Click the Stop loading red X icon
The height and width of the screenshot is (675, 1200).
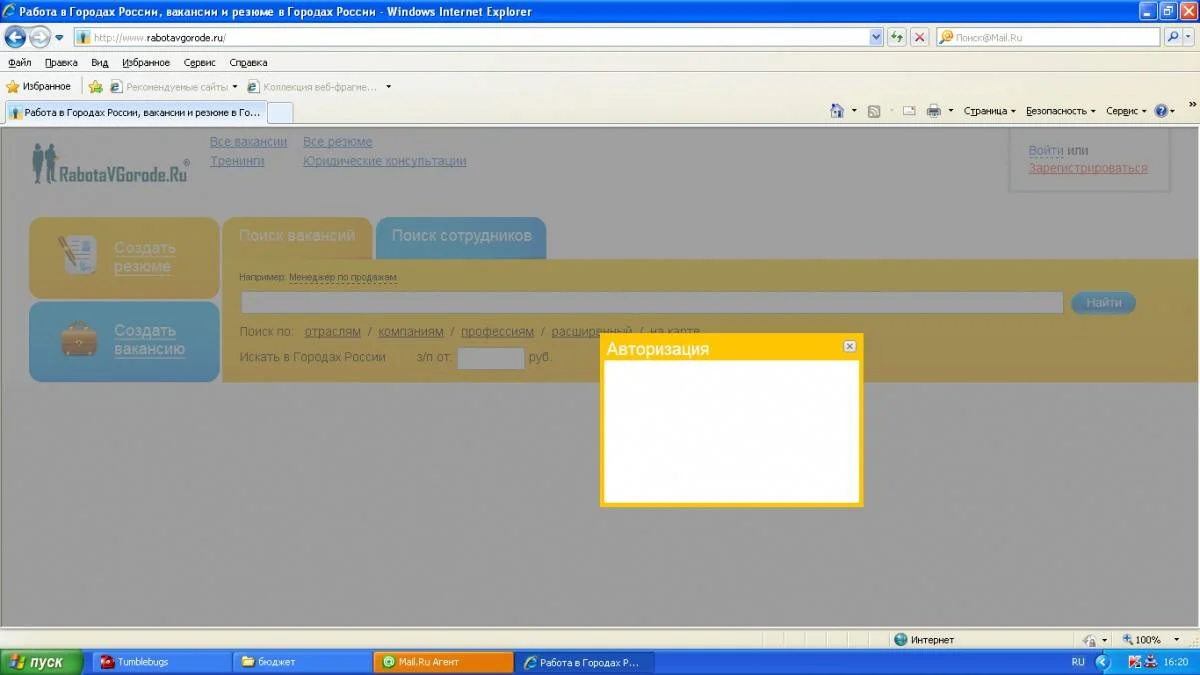tap(919, 37)
